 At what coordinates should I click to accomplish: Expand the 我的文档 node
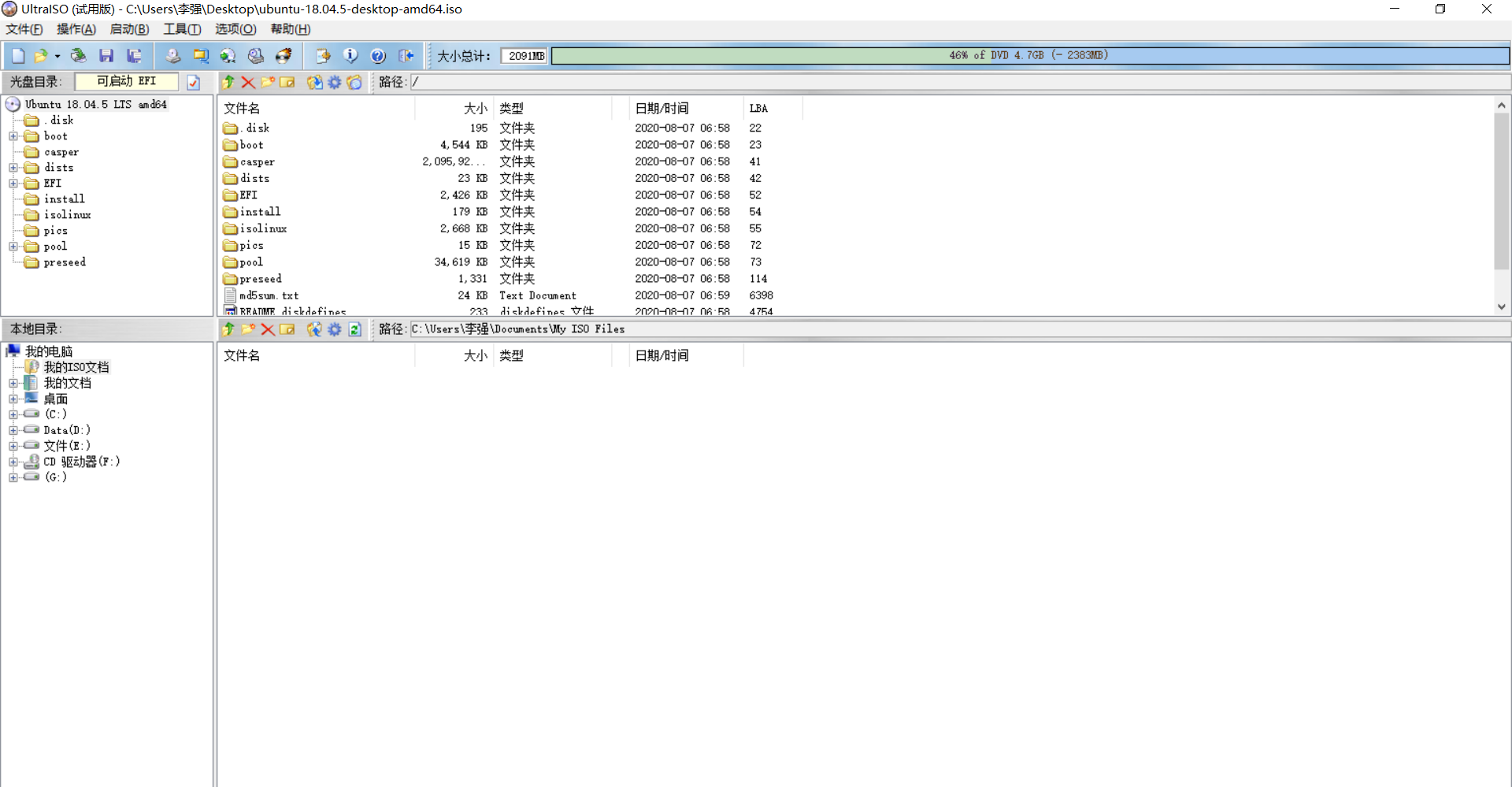point(13,383)
